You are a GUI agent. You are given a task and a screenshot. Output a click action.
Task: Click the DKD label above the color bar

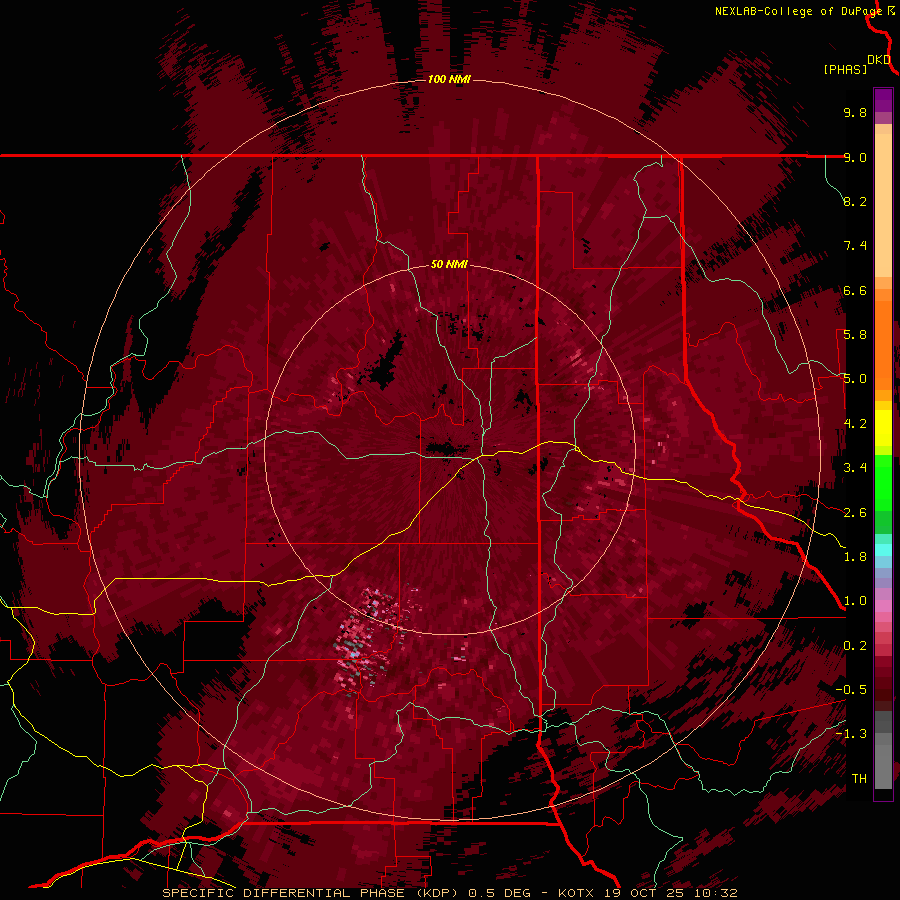point(879,60)
